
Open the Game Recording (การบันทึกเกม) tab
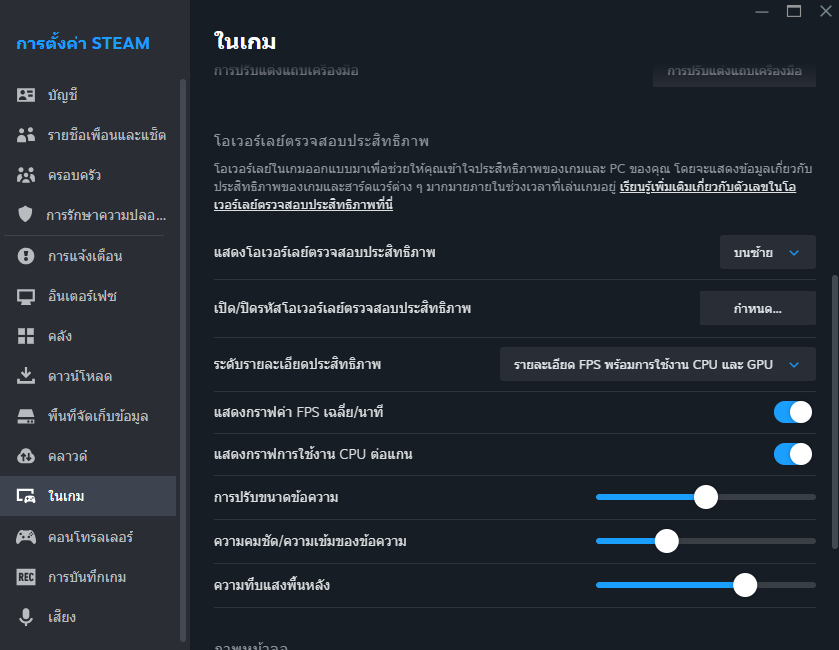point(87,577)
